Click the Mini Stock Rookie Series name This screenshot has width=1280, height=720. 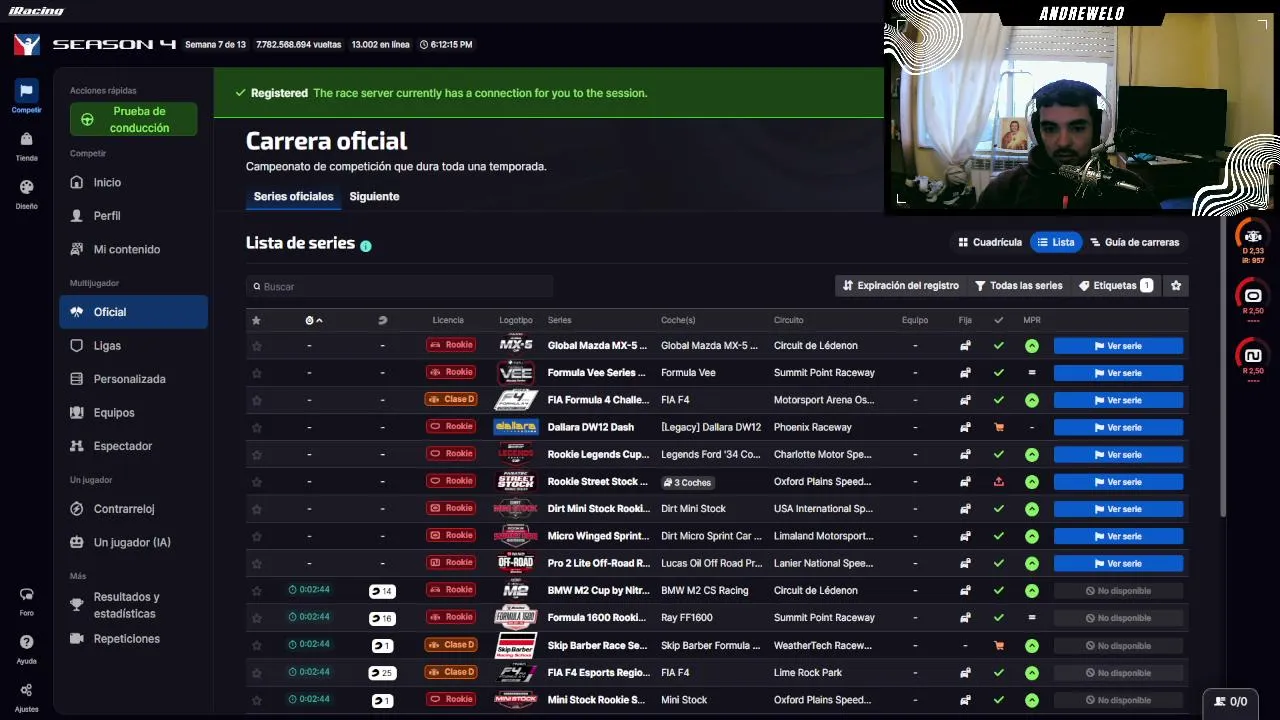pos(597,700)
